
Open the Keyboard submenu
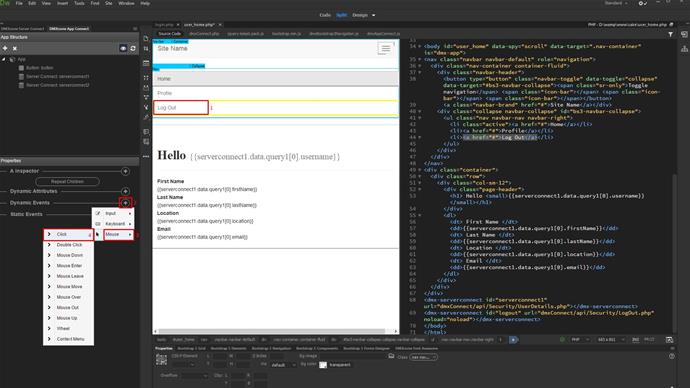coord(113,224)
